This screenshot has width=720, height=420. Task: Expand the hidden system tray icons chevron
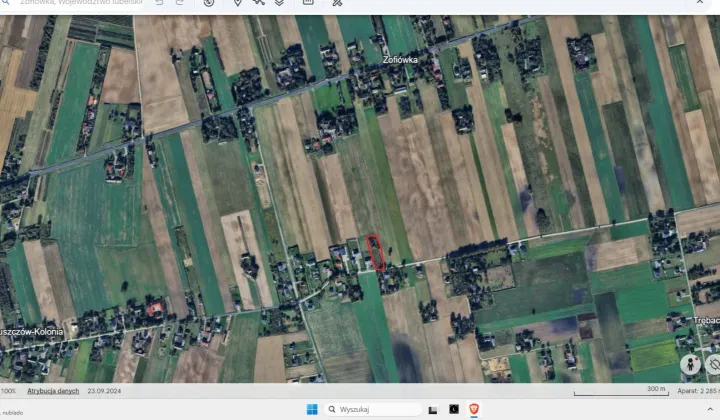click(x=710, y=409)
